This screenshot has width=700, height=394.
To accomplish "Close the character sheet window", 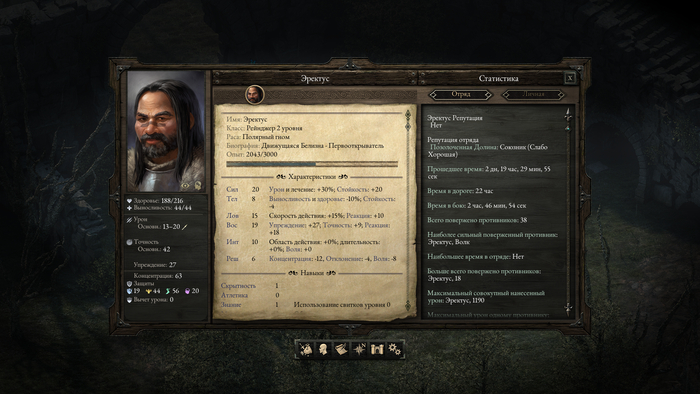I will click(570, 78).
